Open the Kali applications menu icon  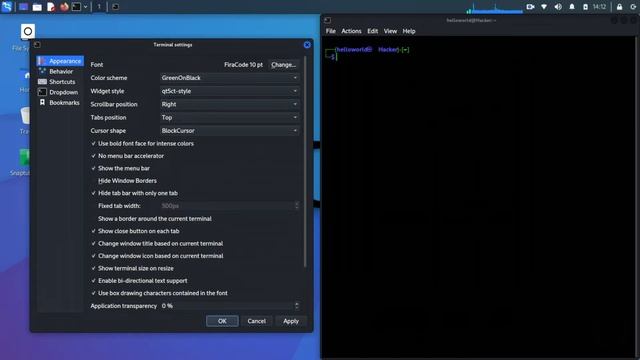point(7,7)
